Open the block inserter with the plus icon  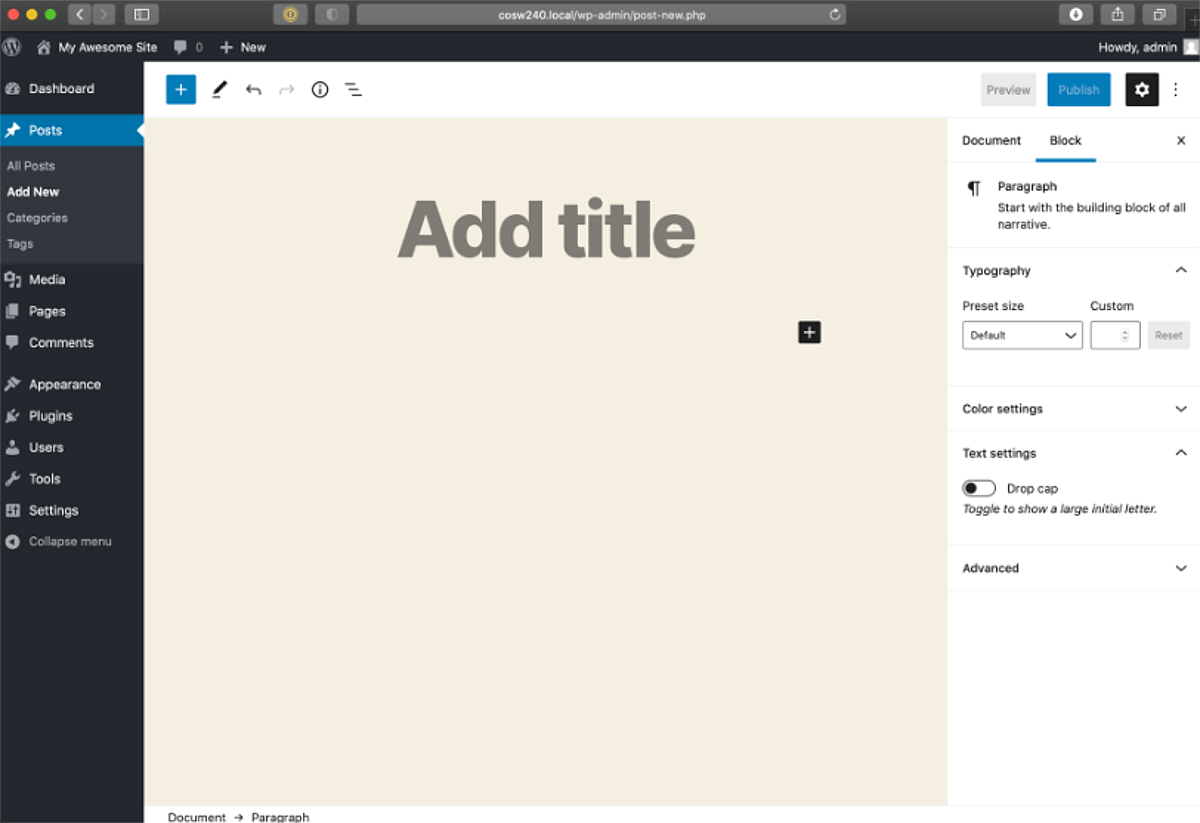coord(181,89)
